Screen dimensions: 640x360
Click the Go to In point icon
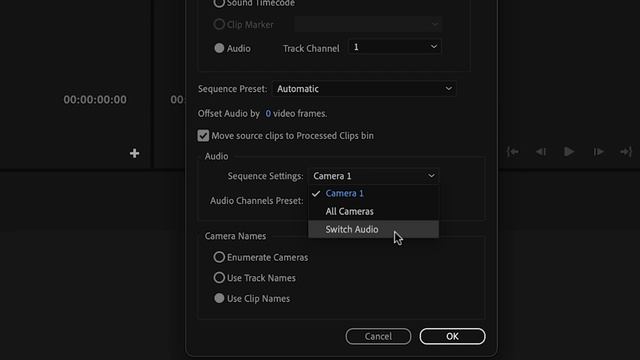513,152
